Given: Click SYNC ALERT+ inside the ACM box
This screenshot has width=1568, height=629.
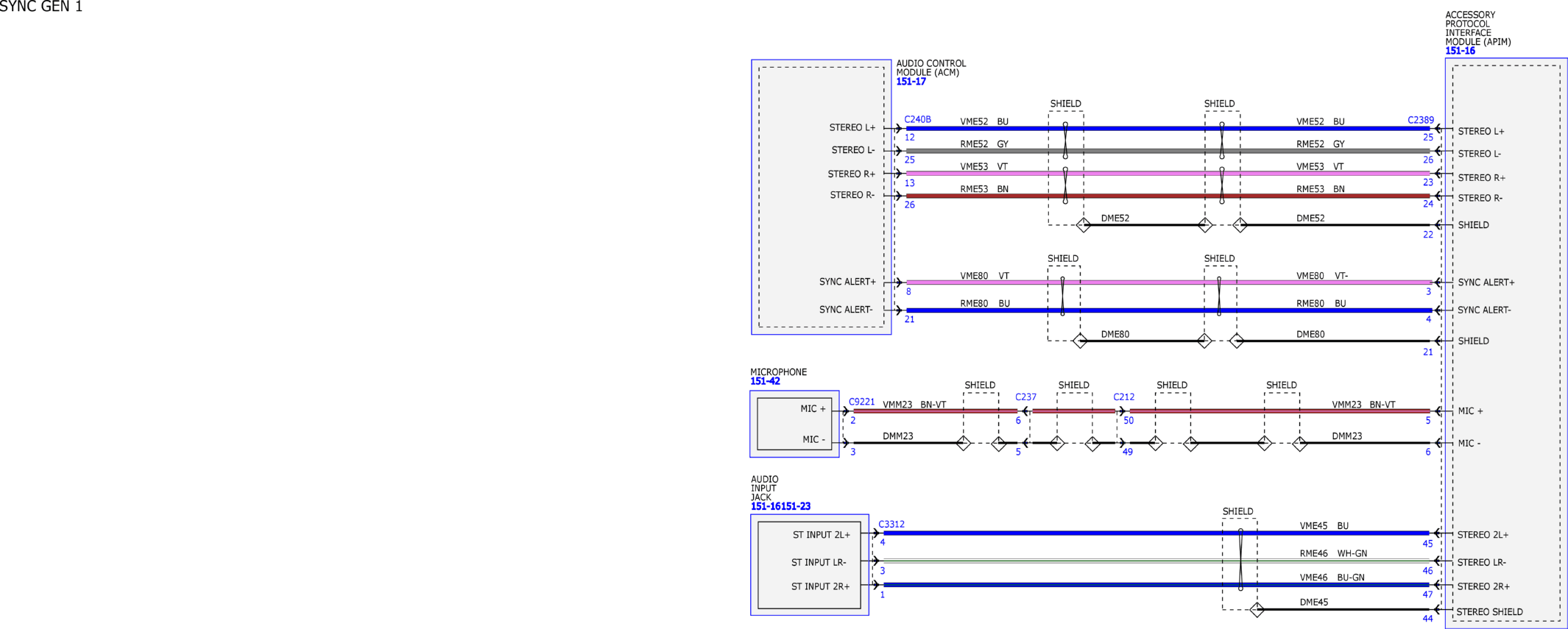Looking at the screenshot, I should coord(847,282).
